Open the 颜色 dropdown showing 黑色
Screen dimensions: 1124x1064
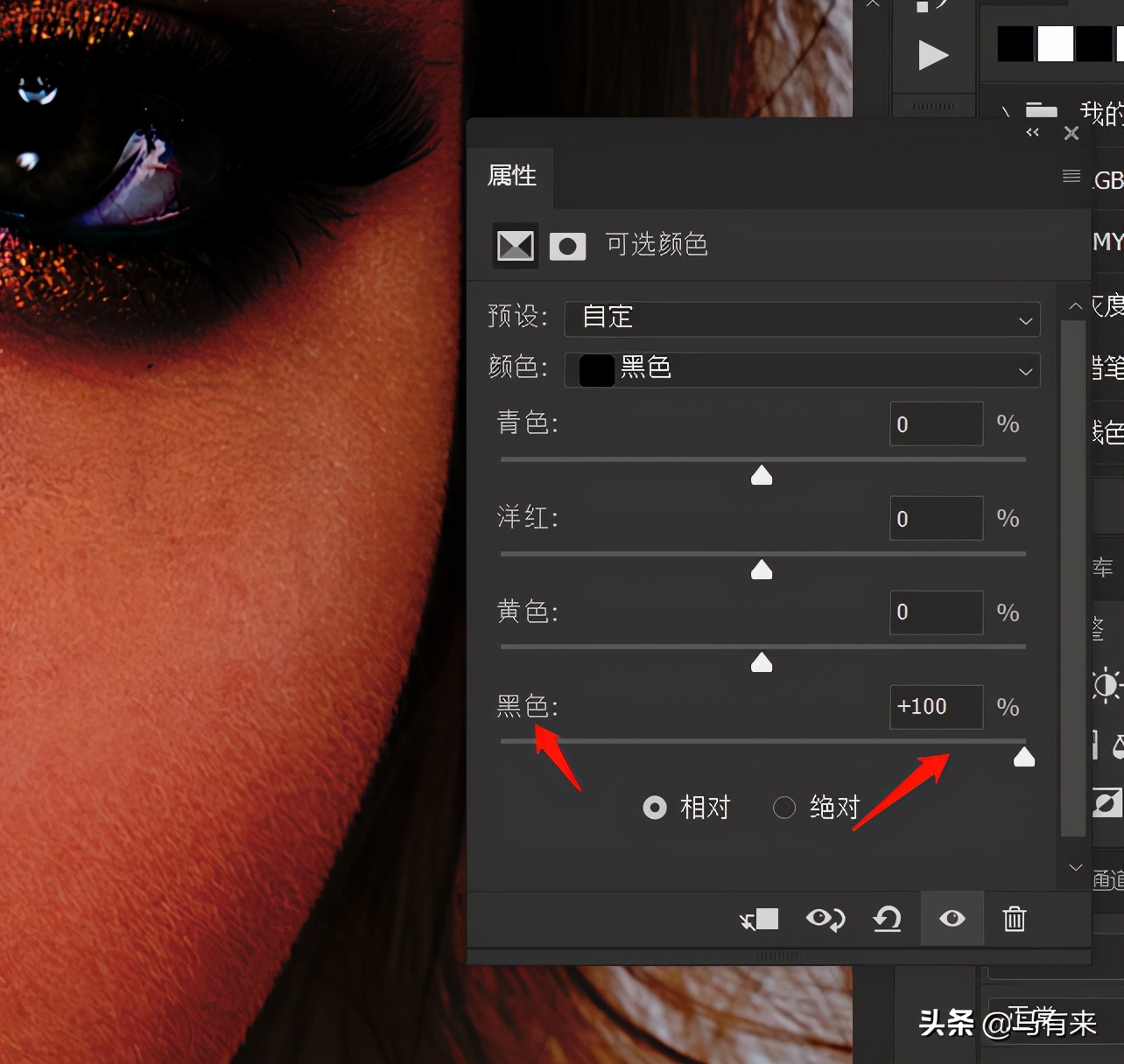(x=802, y=370)
